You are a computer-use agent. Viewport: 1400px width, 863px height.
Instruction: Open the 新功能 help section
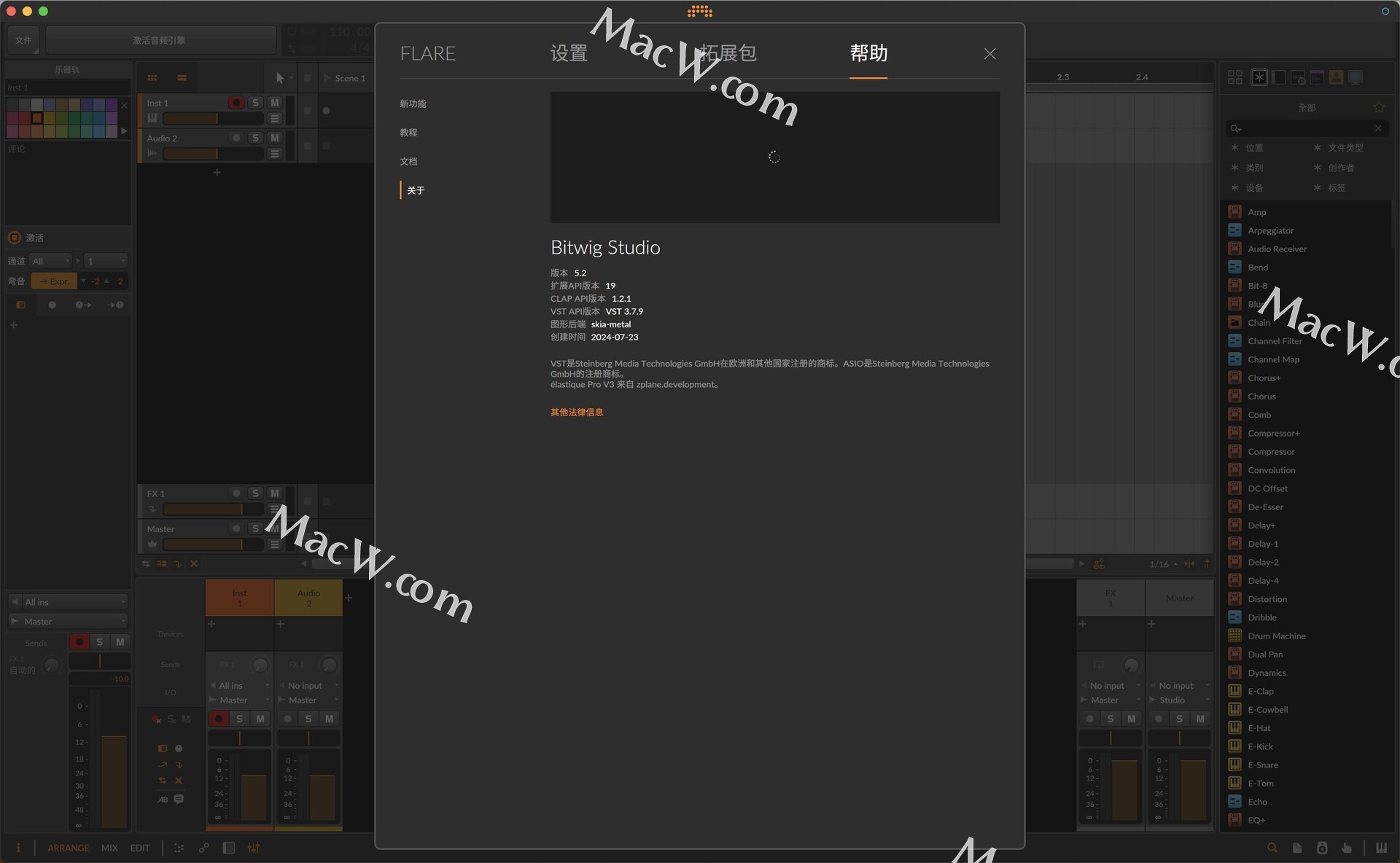coord(413,104)
